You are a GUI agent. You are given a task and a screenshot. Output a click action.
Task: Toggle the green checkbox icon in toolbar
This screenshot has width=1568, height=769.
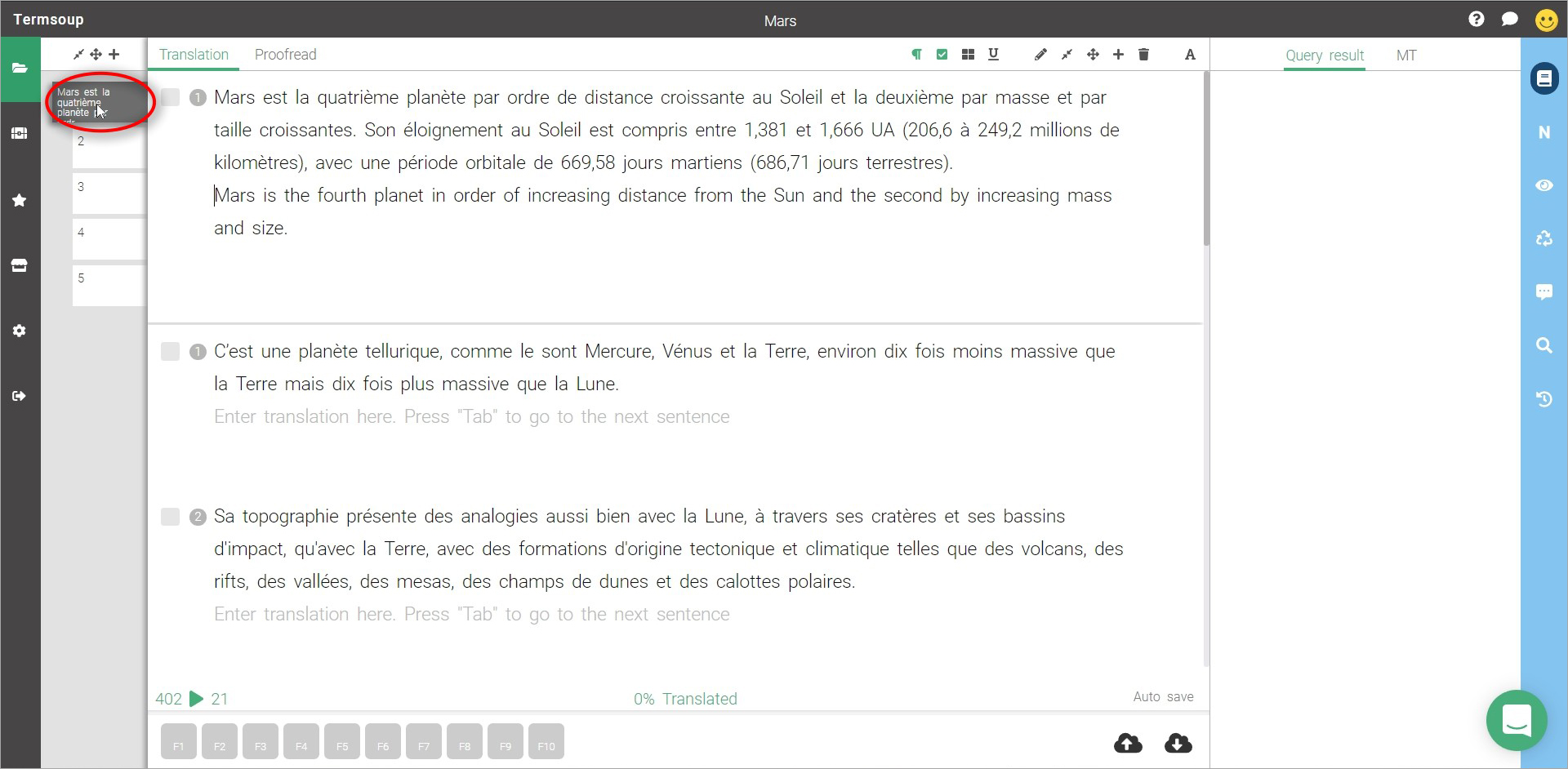(942, 55)
